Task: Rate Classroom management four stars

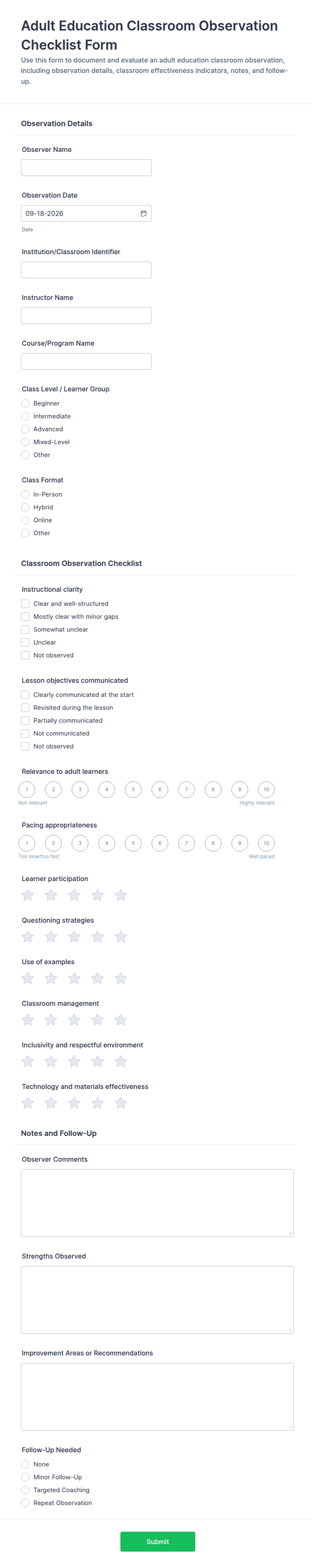Action: [98, 1020]
